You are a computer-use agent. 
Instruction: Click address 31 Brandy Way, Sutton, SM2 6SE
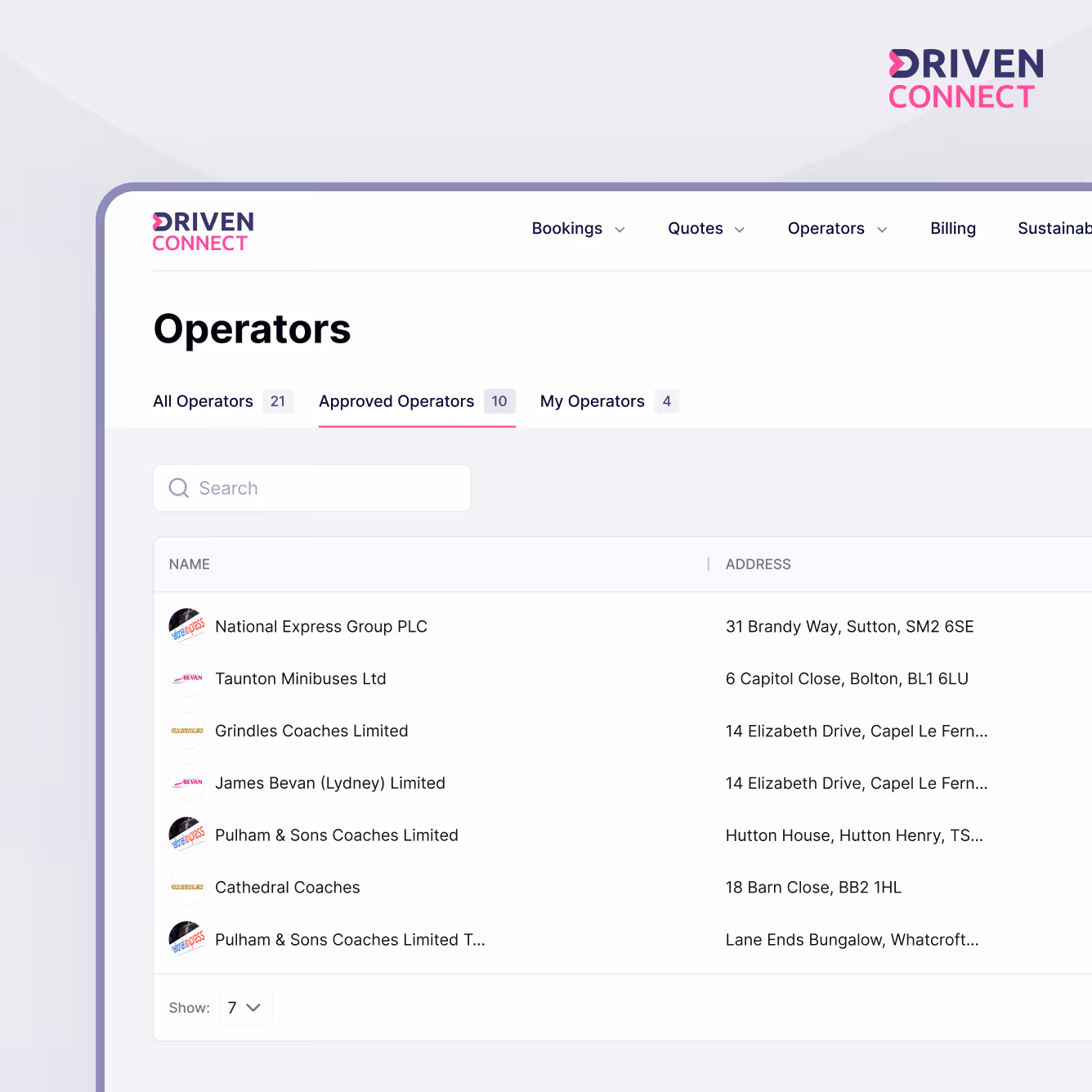point(850,627)
